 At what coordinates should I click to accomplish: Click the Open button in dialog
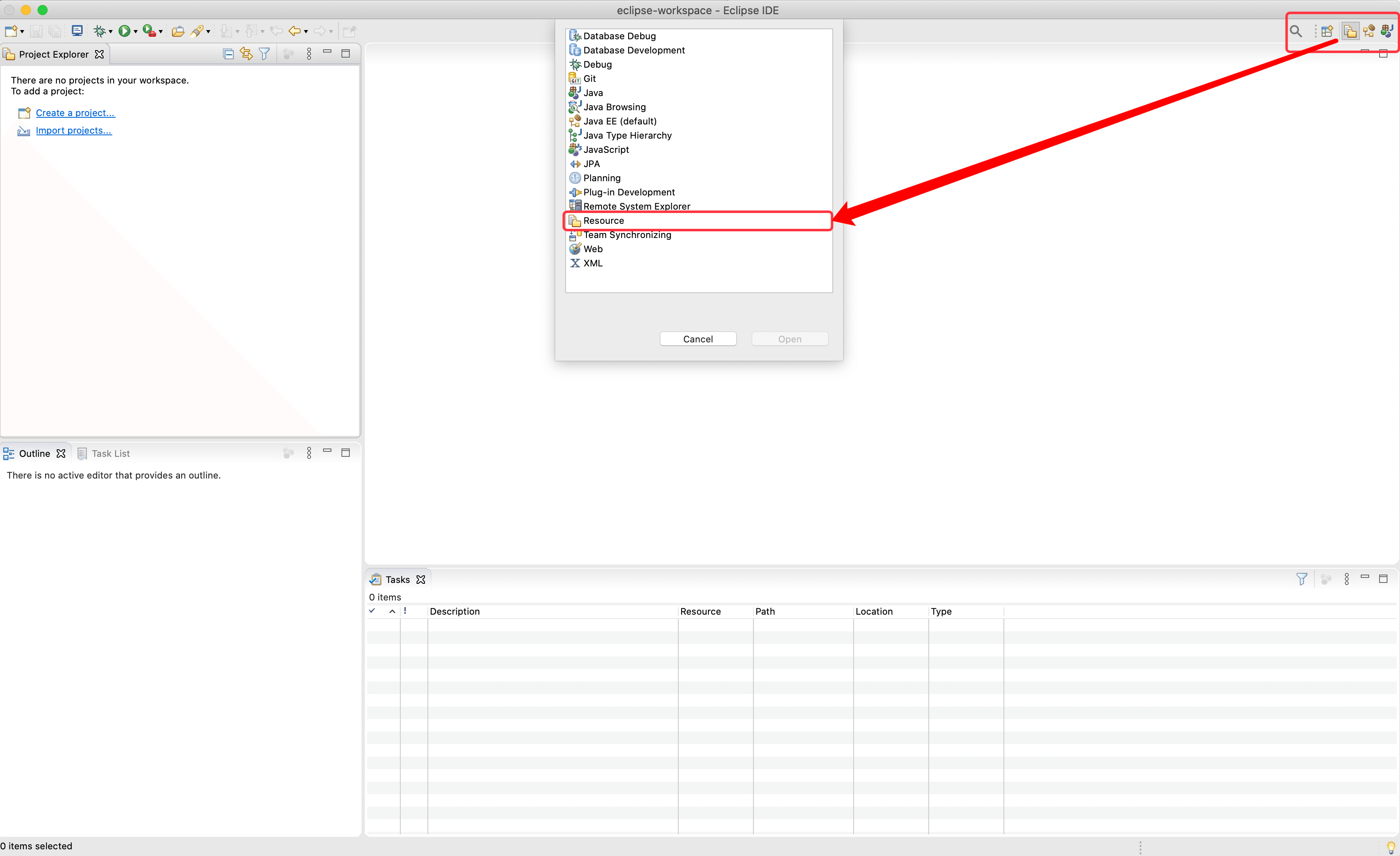click(x=789, y=339)
